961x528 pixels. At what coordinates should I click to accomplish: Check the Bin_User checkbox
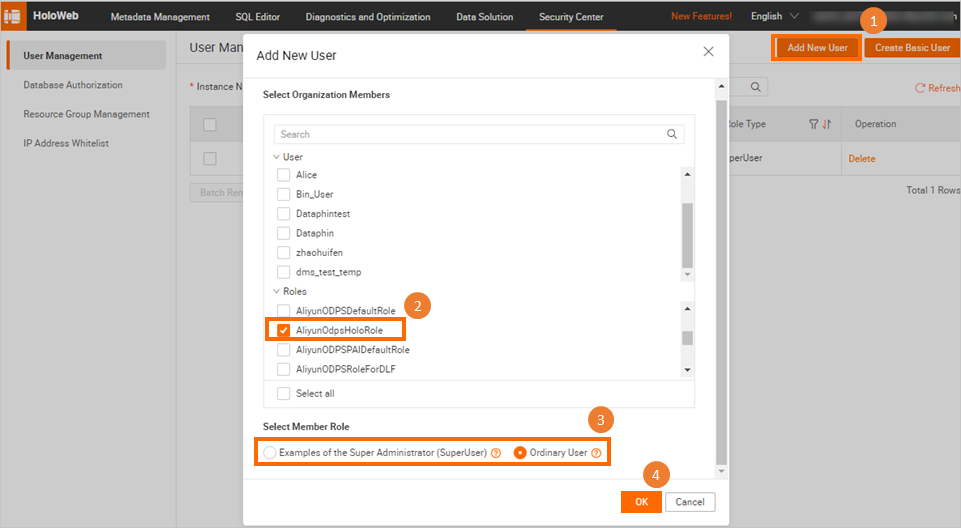(283, 194)
